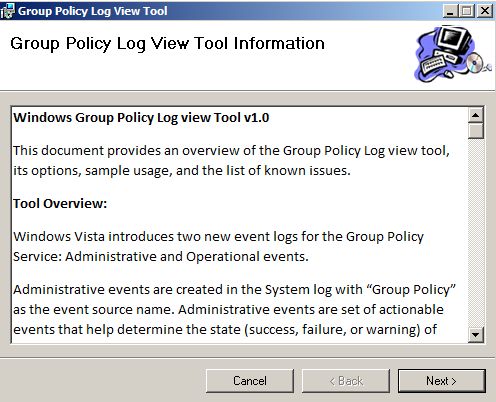Click the line 'its options, sample usage, and the list'
Screen dimensions: 496x402
182,171
